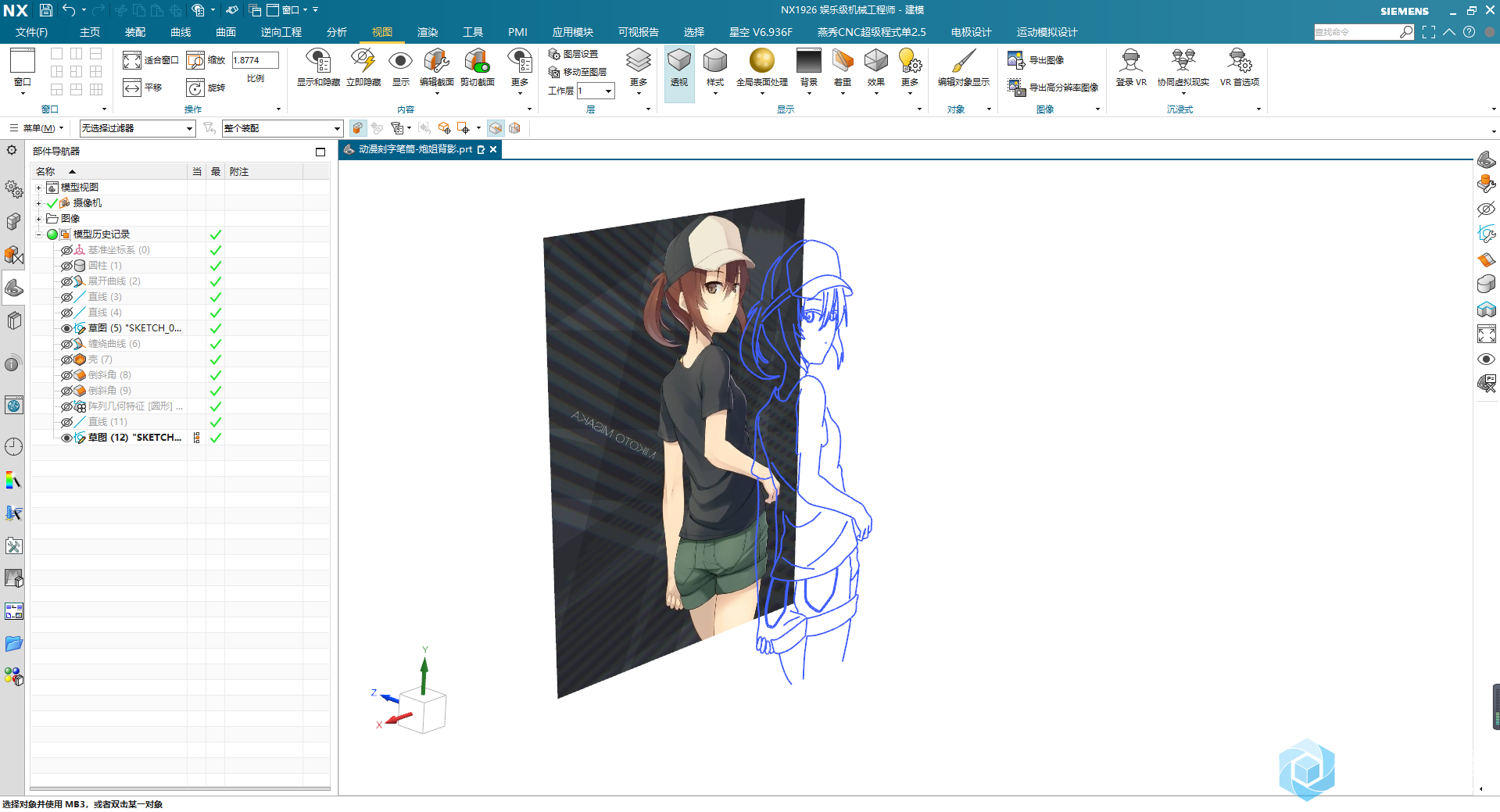
Task: Open the 菜单(M) dropdown
Action: click(37, 128)
